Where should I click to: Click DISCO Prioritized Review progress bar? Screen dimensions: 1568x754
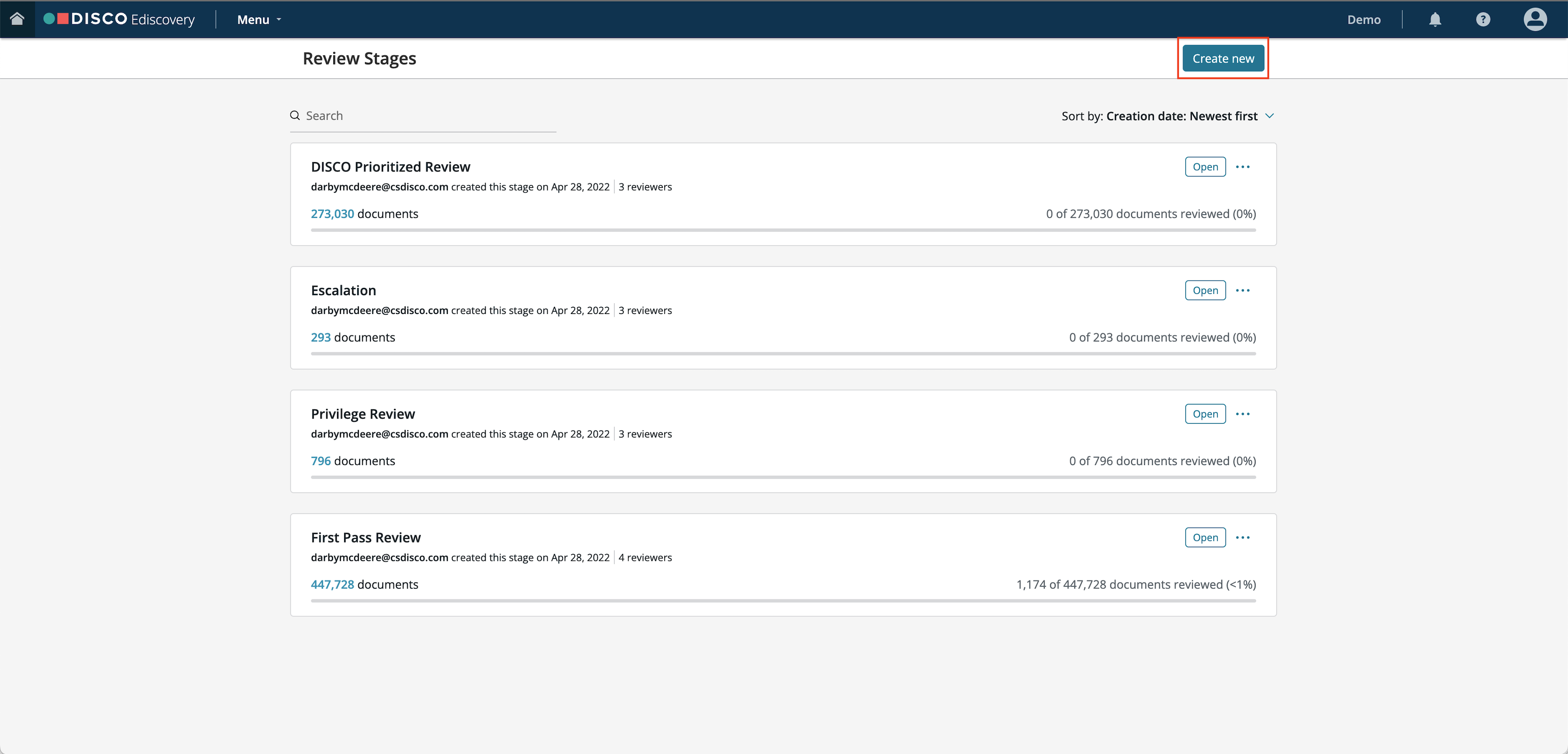(783, 230)
